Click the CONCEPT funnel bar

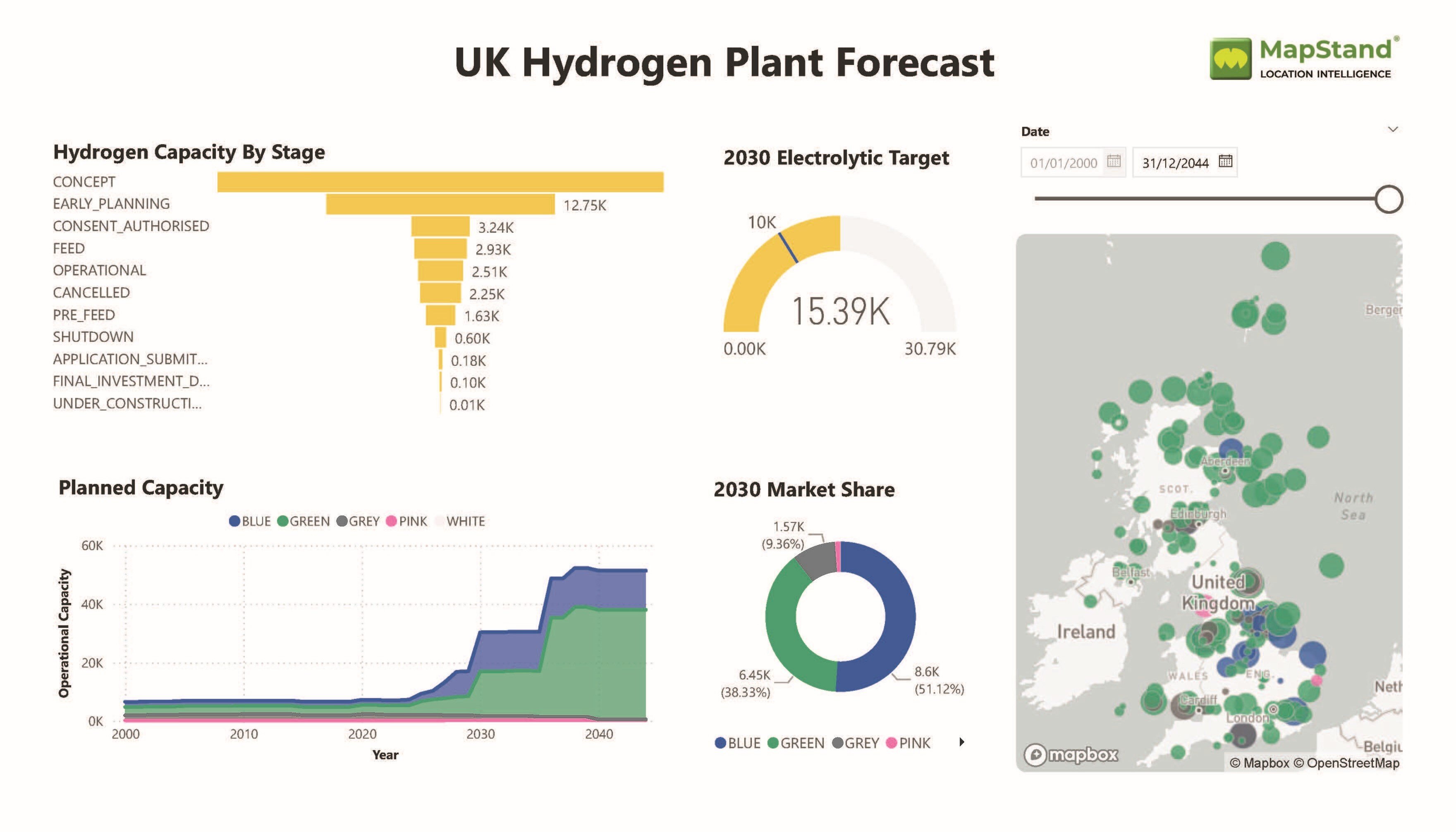click(440, 182)
